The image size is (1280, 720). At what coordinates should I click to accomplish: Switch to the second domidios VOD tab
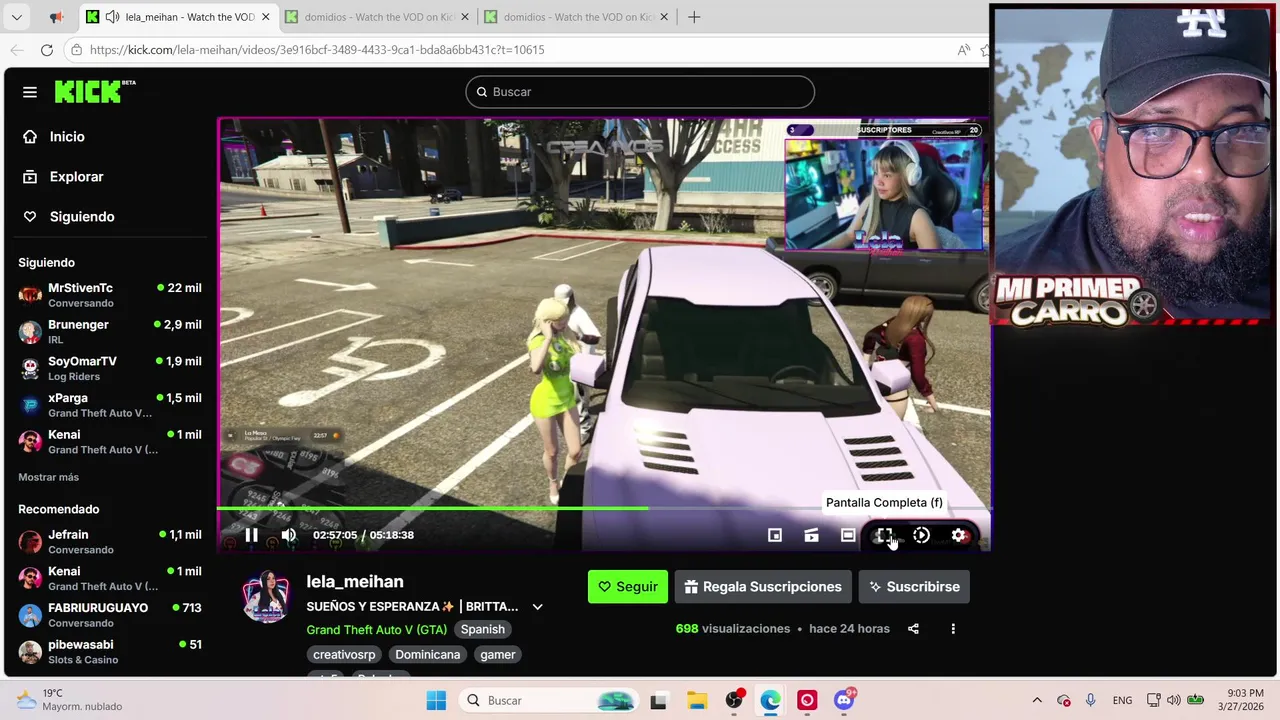click(x=377, y=17)
